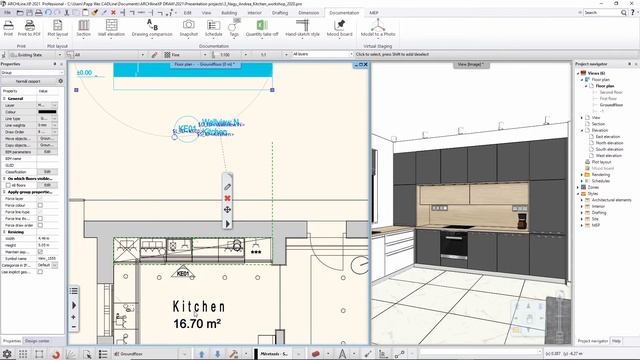The width and height of the screenshot is (640, 360).
Task: Collapse the General section in Properties
Action: click(4, 99)
